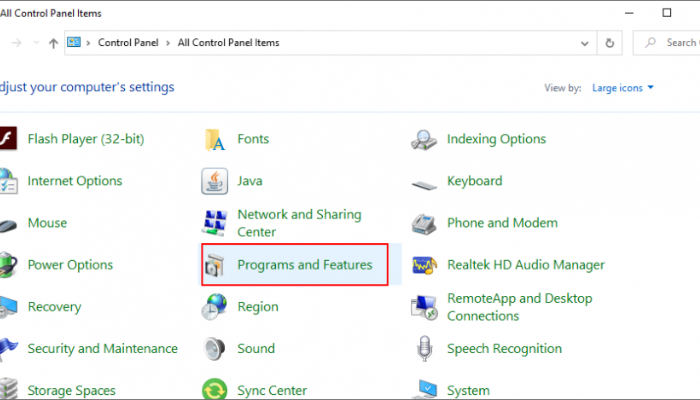
Task: Open the Power Options link
Action: [70, 265]
